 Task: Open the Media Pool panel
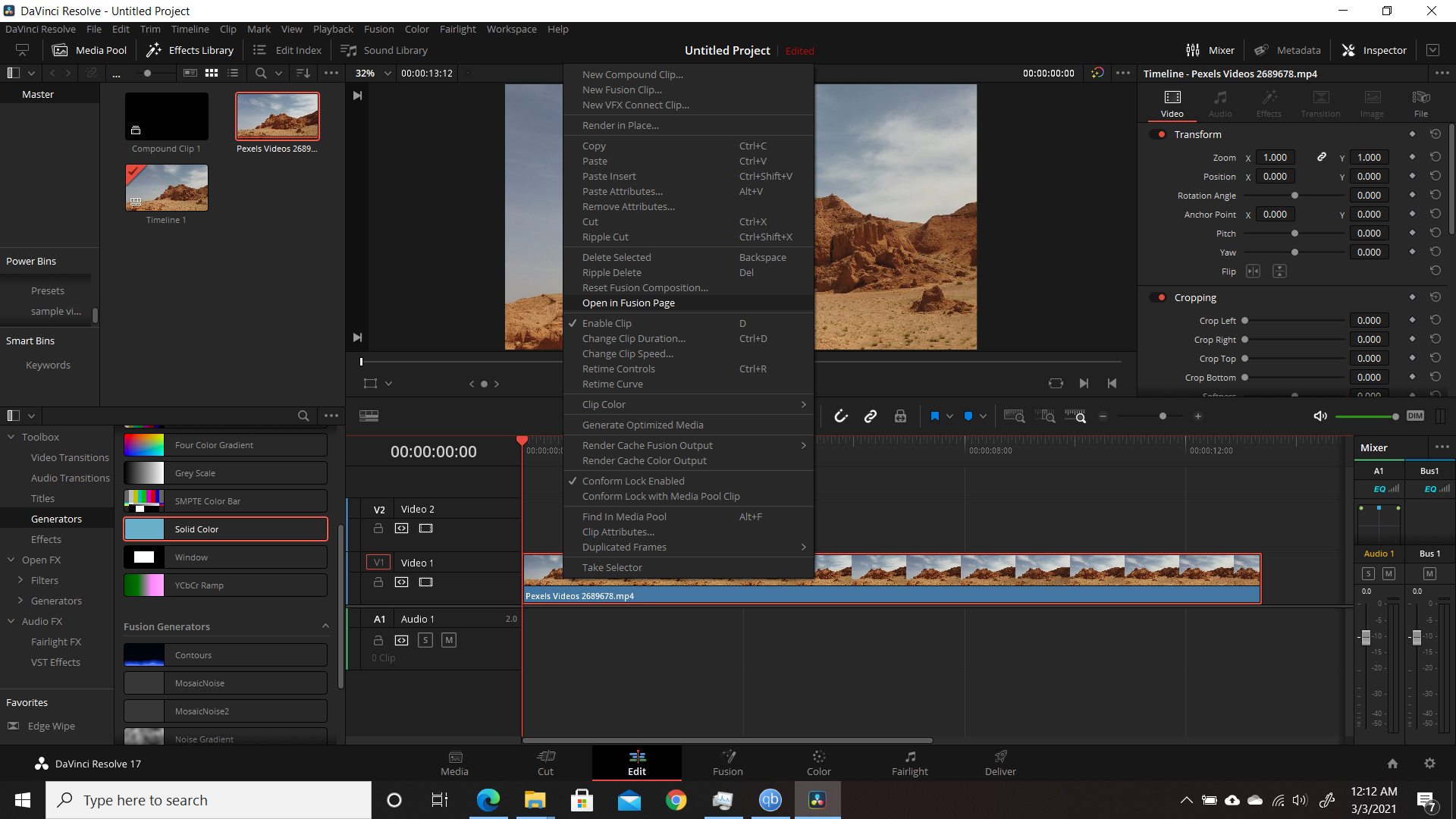pos(89,50)
